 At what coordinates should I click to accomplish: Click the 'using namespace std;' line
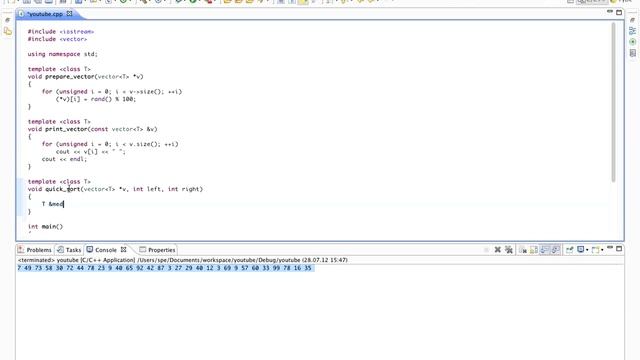click(62, 54)
